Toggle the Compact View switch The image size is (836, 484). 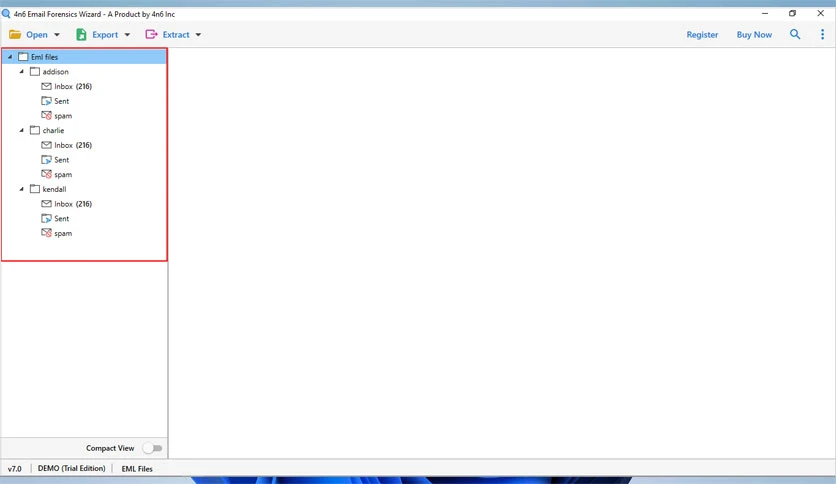[152, 448]
